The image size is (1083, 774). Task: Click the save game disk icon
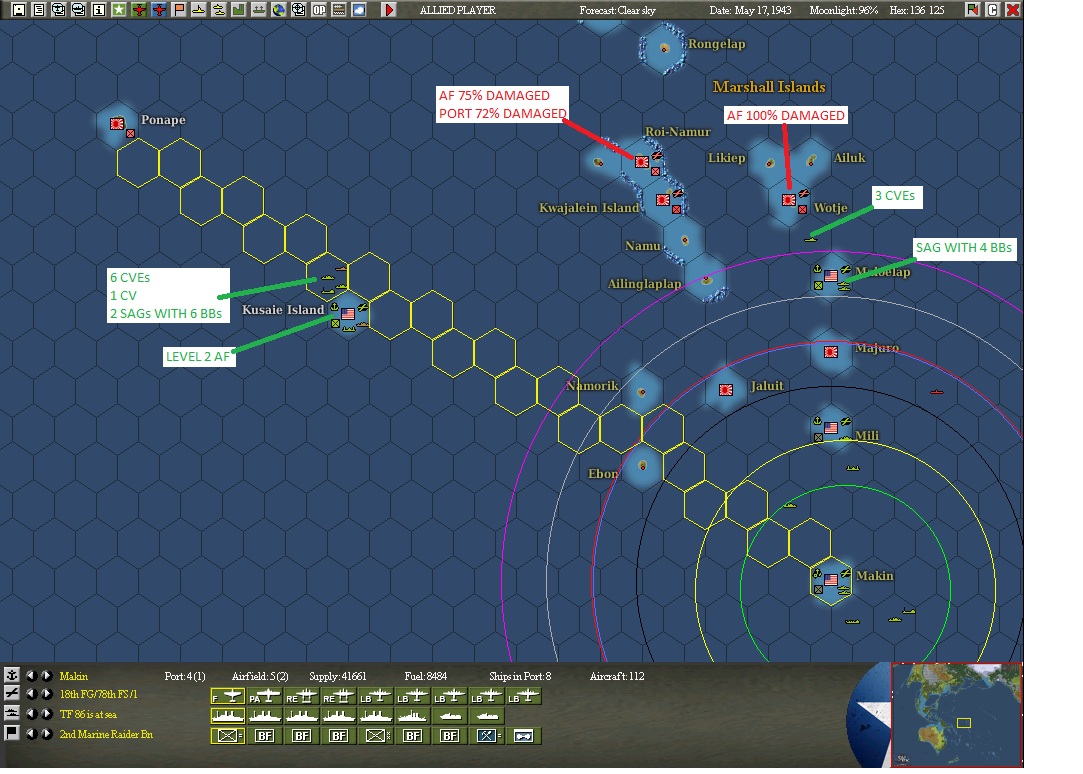click(x=19, y=10)
